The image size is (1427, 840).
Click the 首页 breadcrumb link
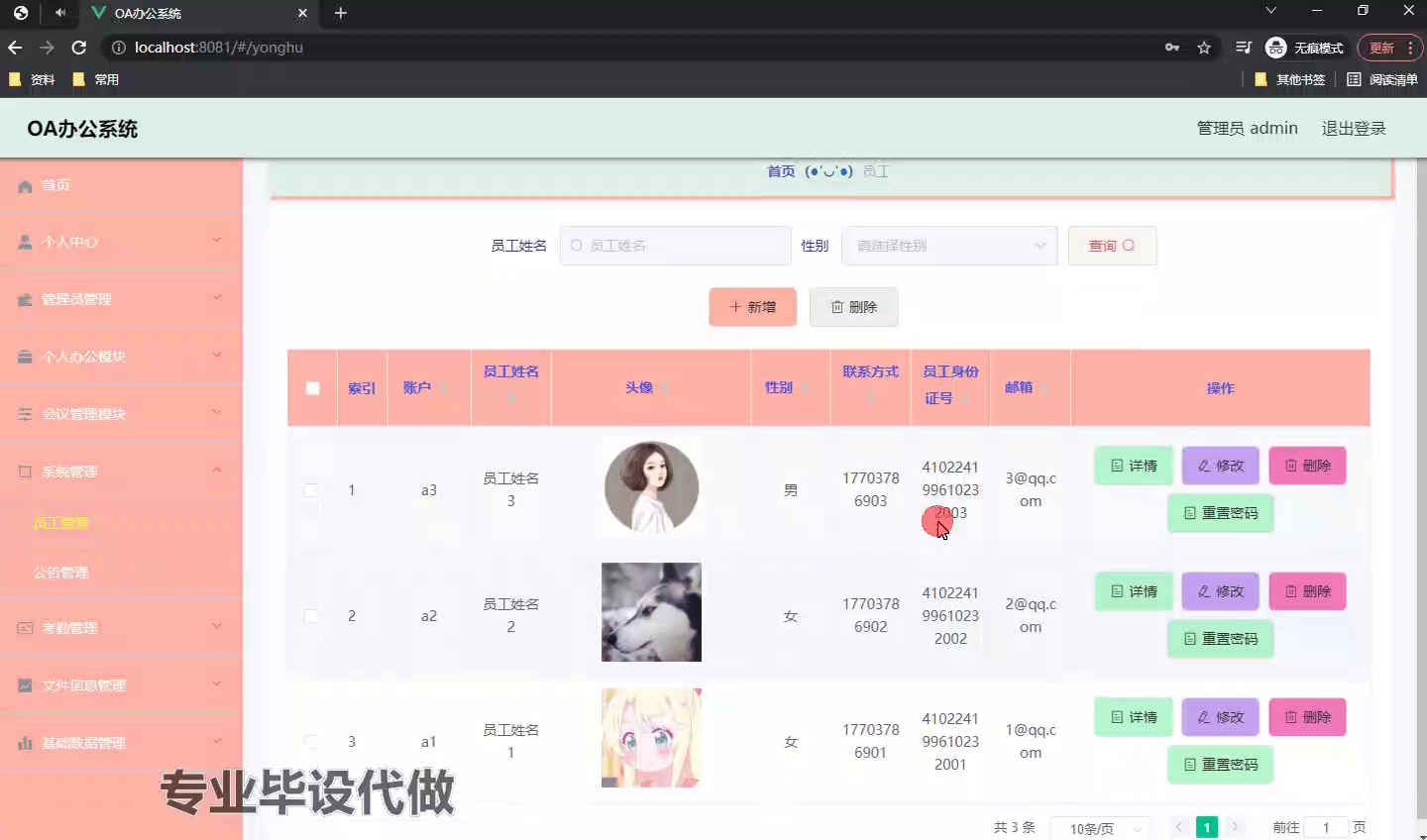pos(781,171)
